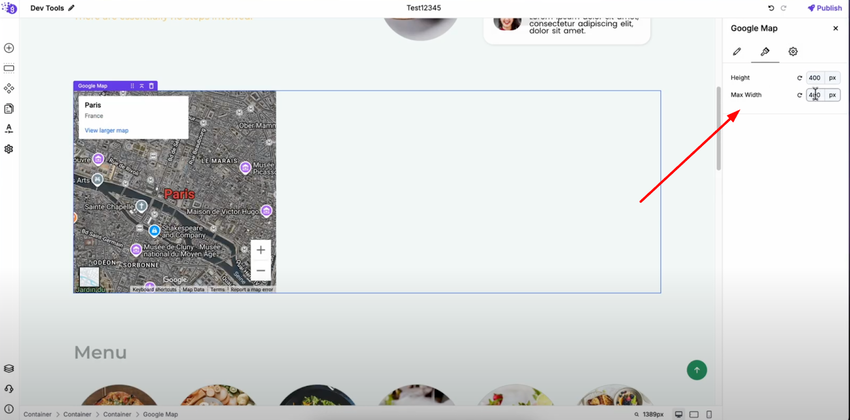This screenshot has height=420, width=850.
Task: Click the app logo at top left
Action: (x=10, y=8)
